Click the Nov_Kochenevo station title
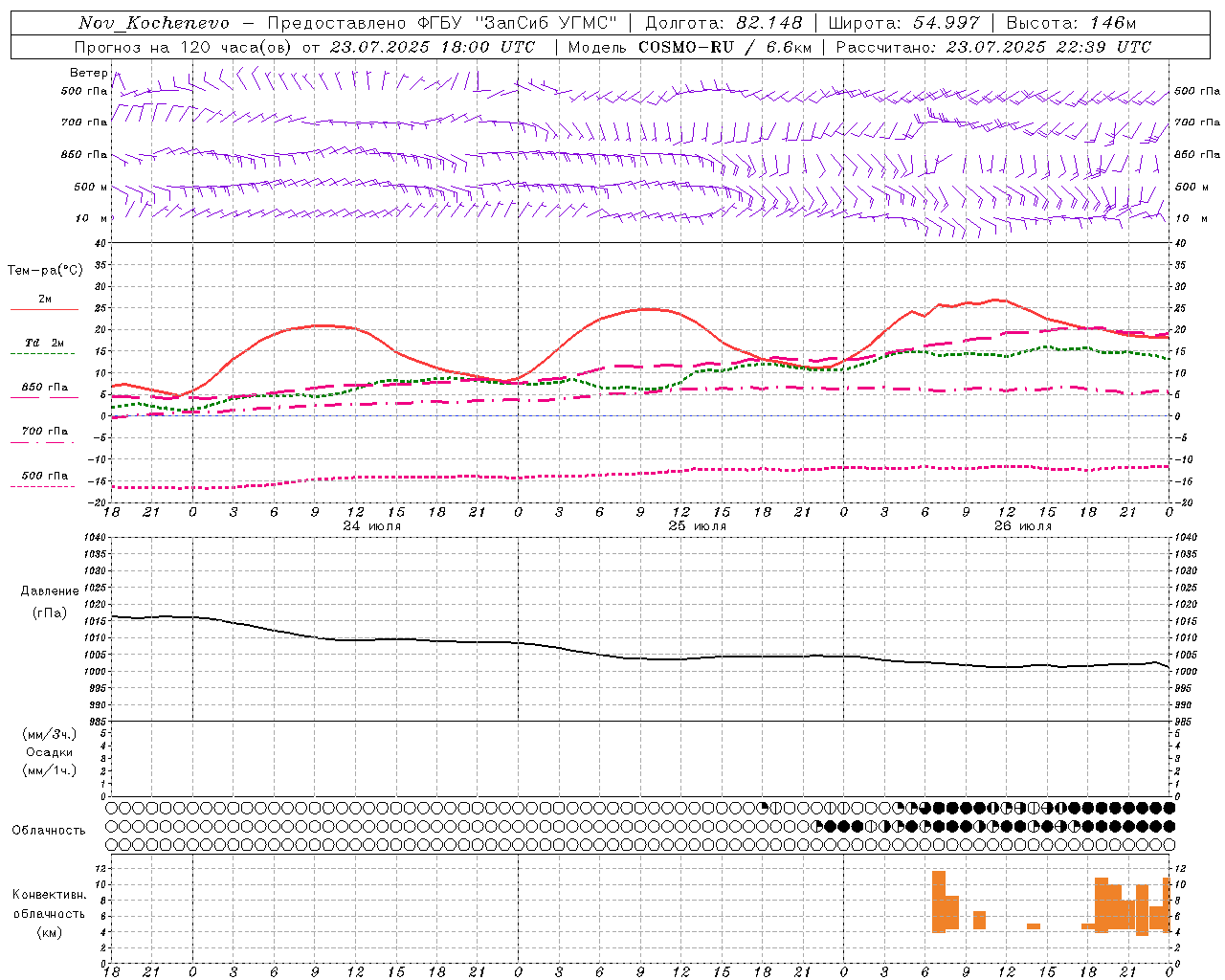This screenshot has height=980, width=1225. (154, 23)
